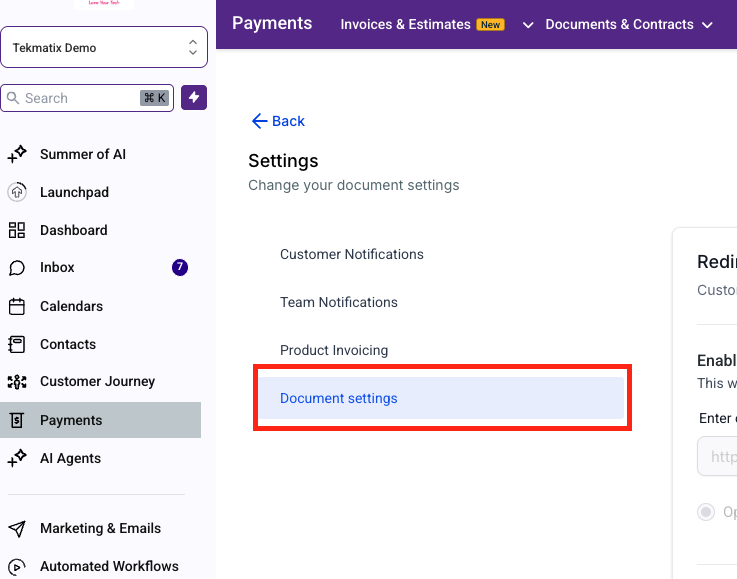This screenshot has height=579, width=737.
Task: Open the Invoices & Estimates menu
Action: coord(405,24)
